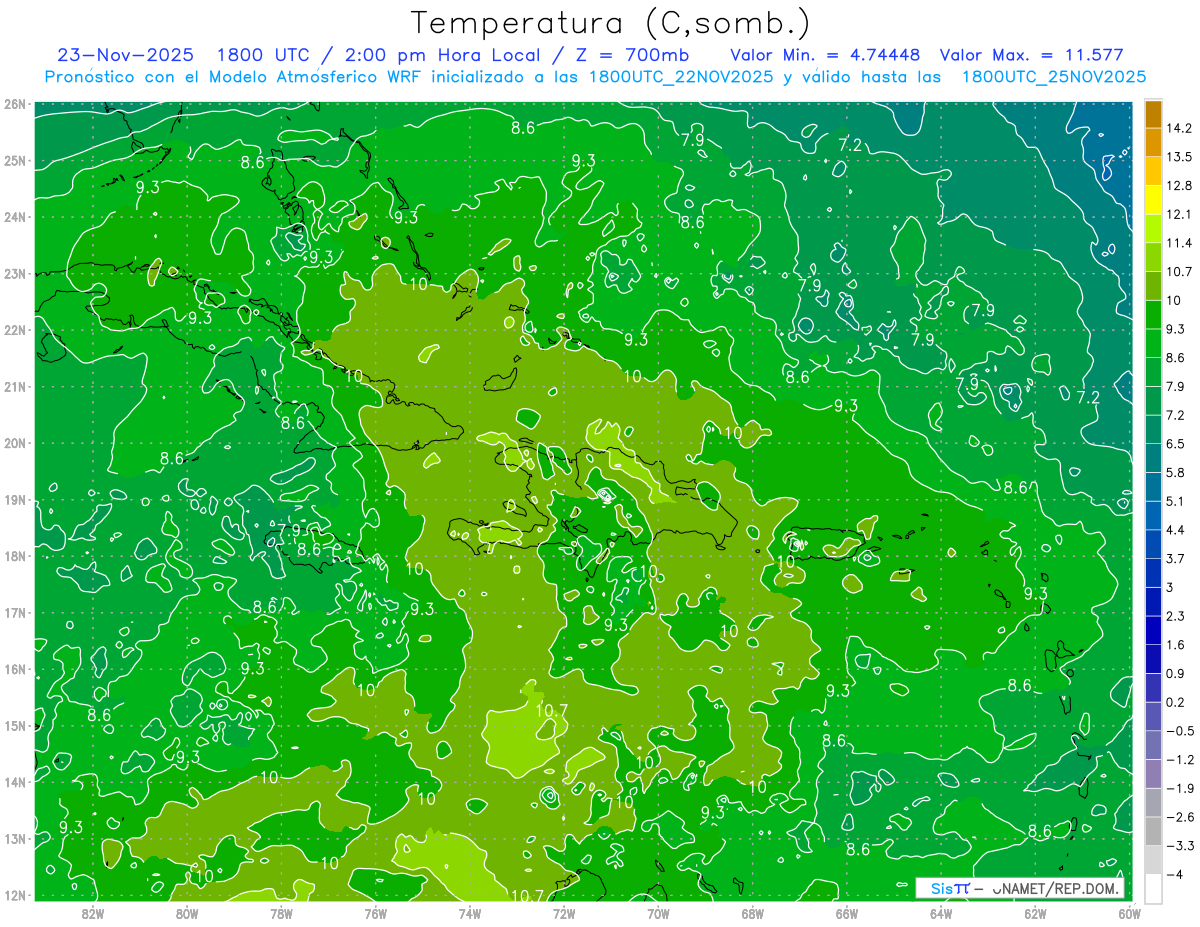Click legend value "1.6"
The width and height of the screenshot is (1200, 927).
(1175, 644)
